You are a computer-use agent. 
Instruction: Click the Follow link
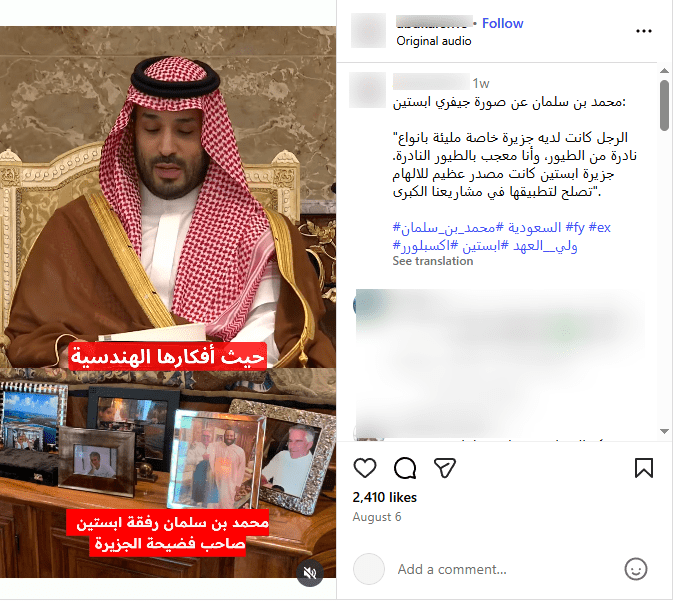coord(503,23)
